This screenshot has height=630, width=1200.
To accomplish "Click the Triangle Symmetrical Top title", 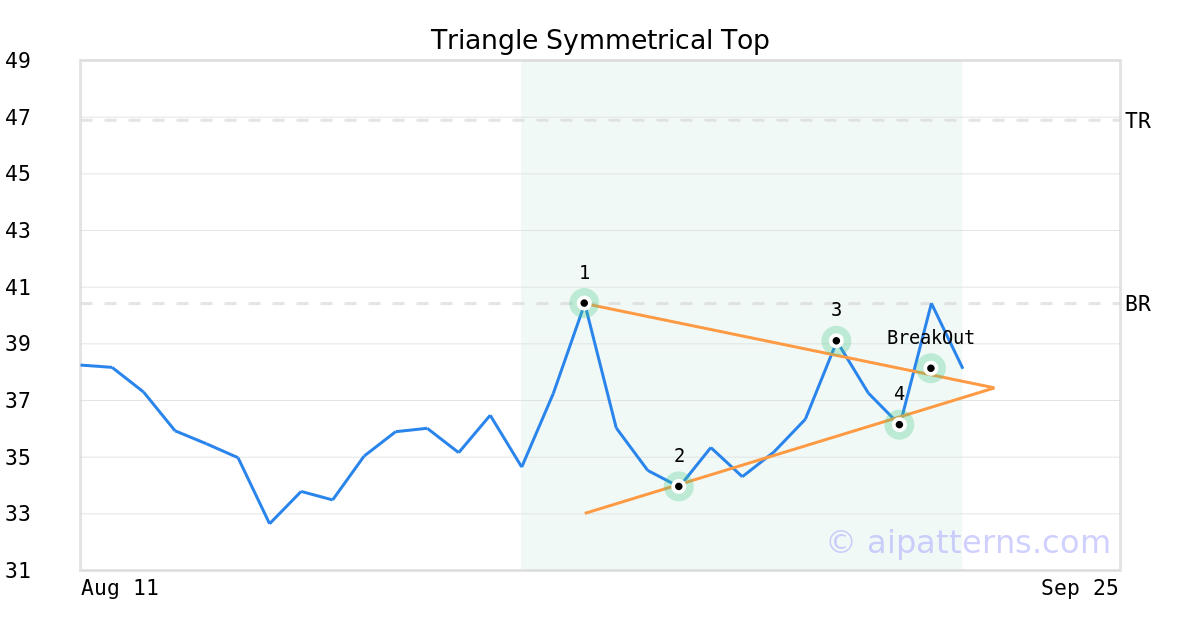I will click(x=599, y=40).
